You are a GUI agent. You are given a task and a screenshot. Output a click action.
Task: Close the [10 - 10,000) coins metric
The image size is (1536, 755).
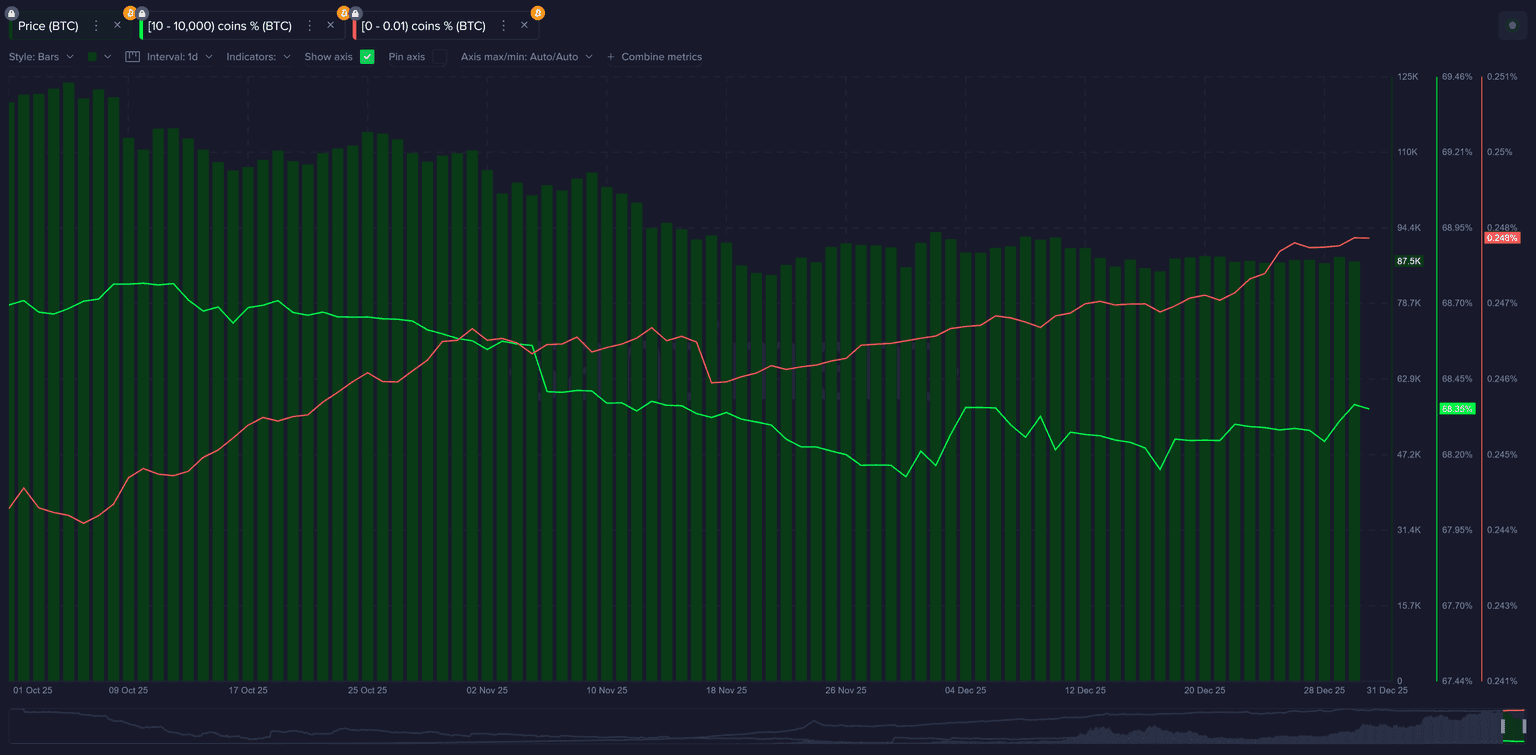[x=331, y=25]
